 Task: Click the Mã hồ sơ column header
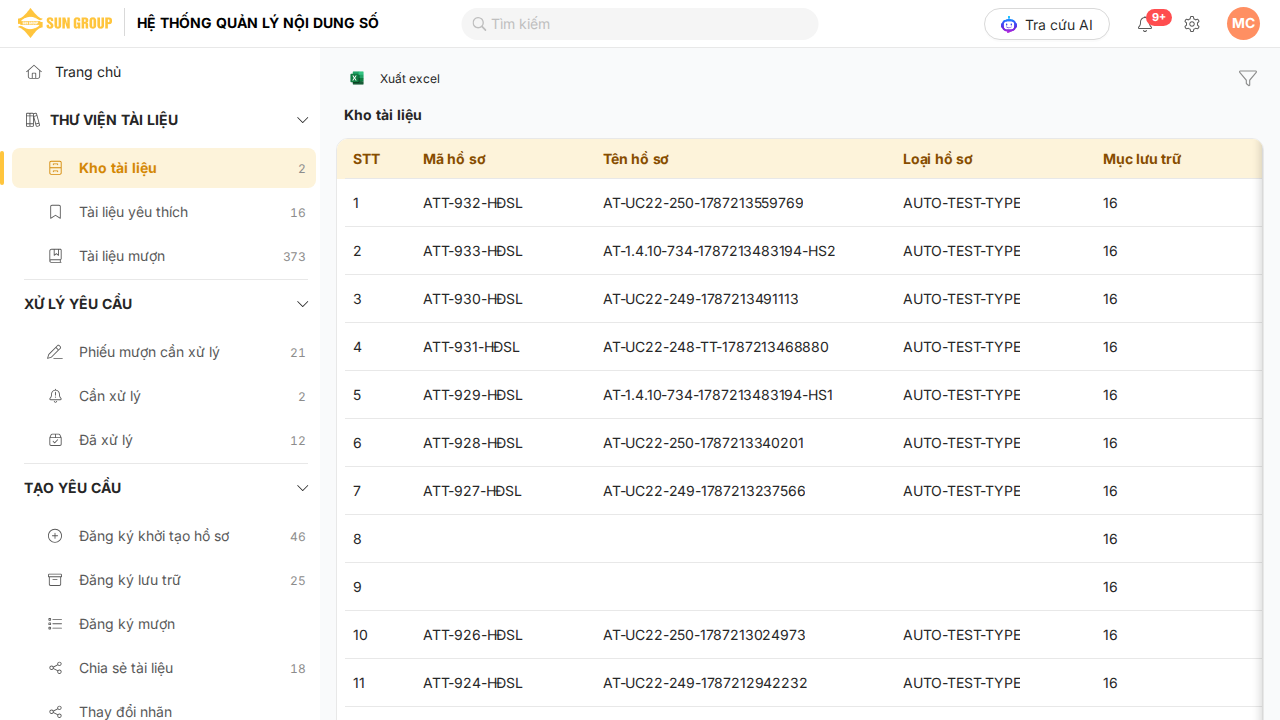(x=454, y=159)
